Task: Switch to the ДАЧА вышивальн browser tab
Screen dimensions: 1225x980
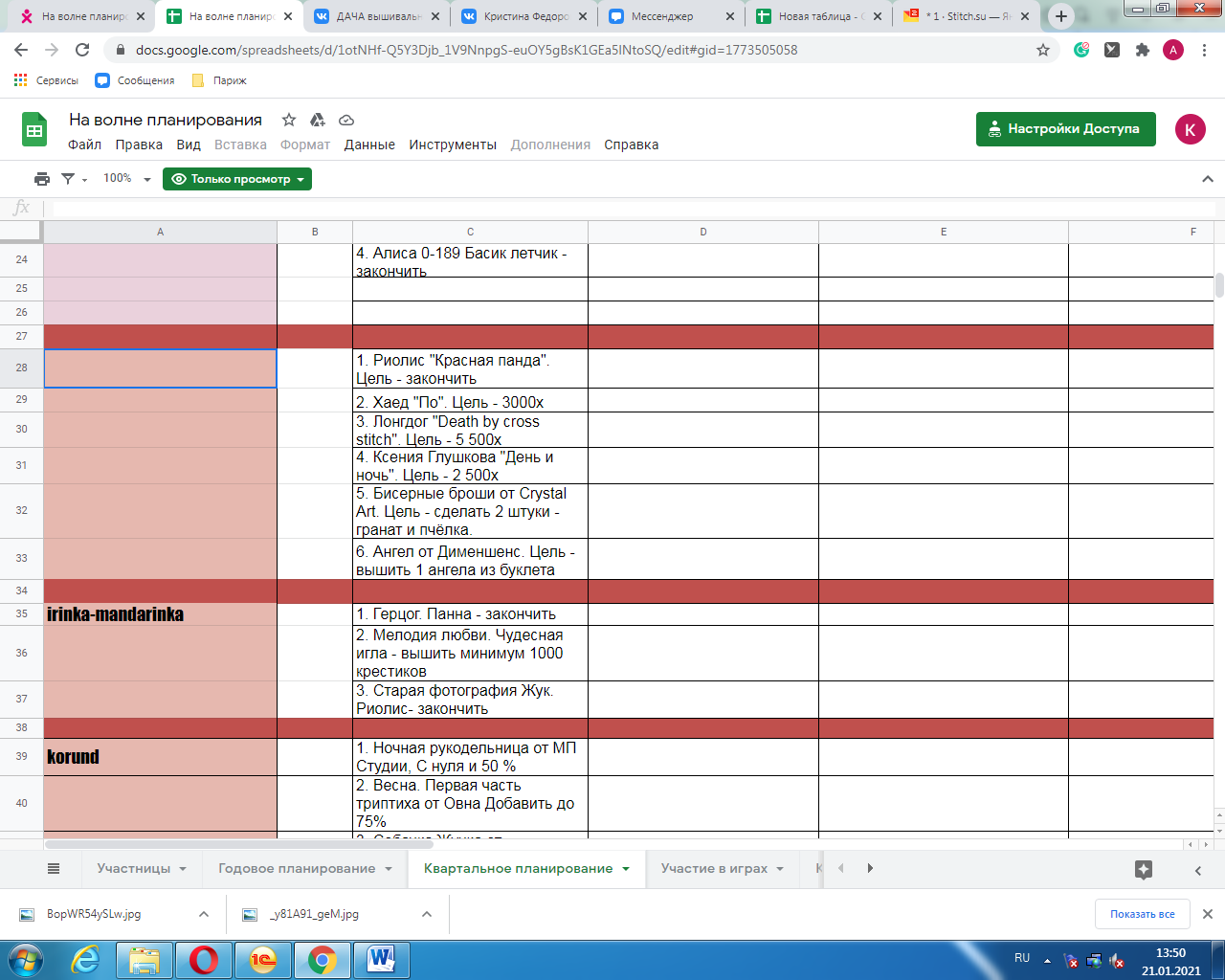Action: [x=377, y=16]
